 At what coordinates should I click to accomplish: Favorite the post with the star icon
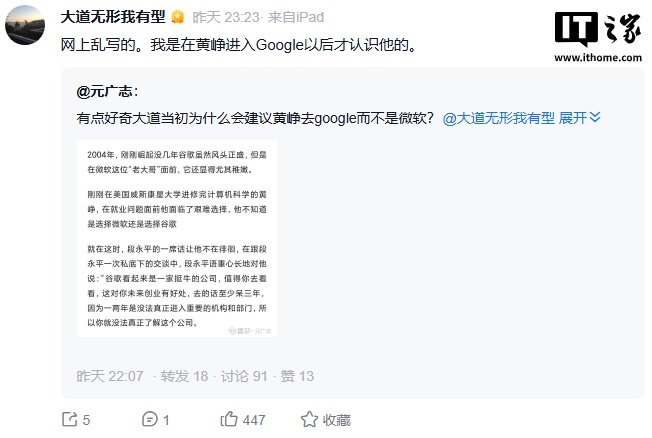click(307, 420)
